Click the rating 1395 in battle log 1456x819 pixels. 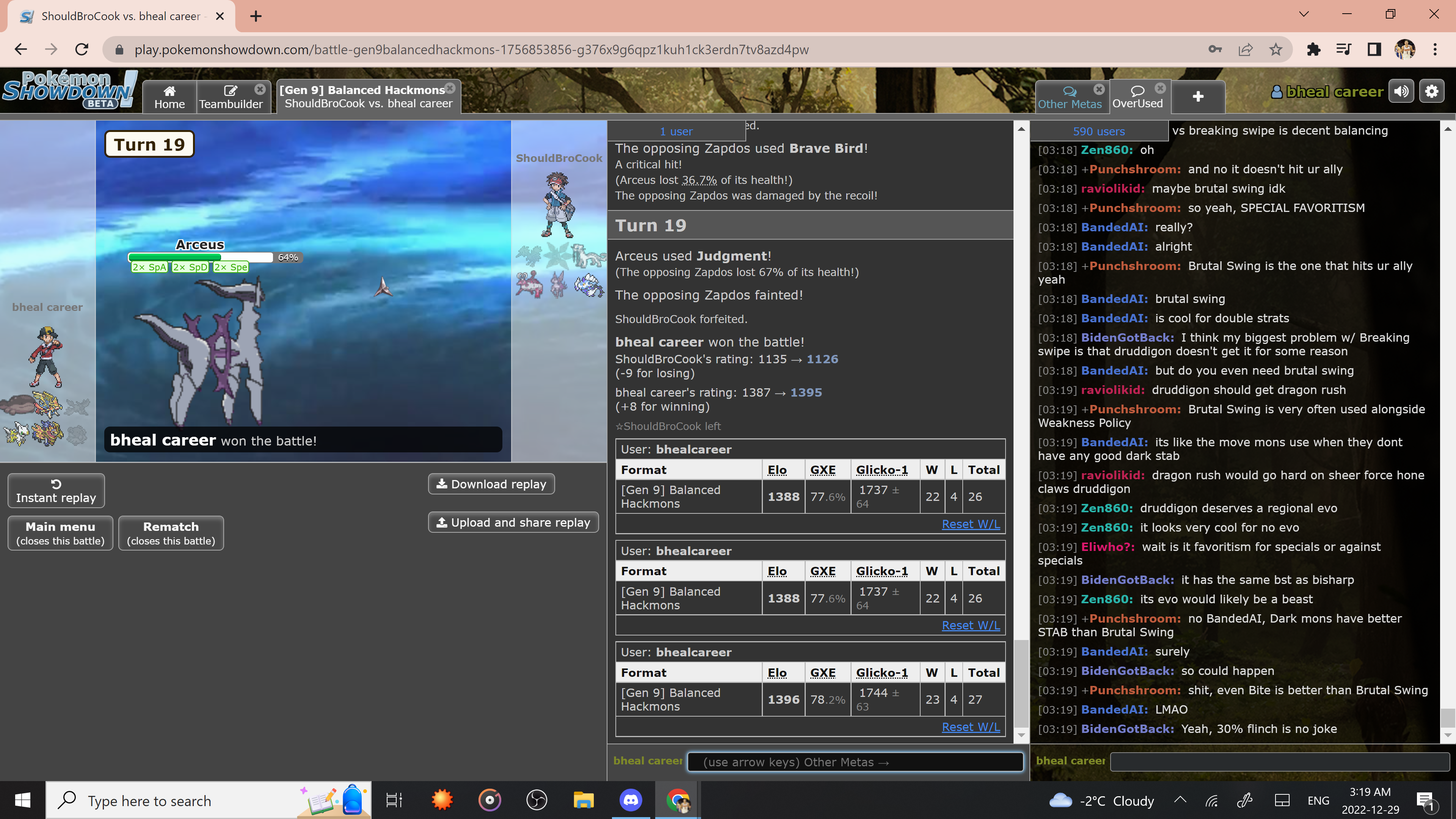pos(805,392)
